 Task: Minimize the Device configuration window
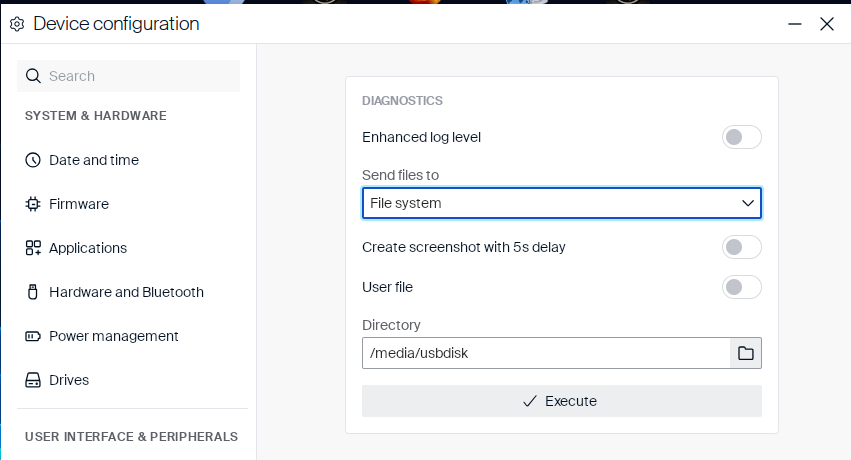(795, 24)
